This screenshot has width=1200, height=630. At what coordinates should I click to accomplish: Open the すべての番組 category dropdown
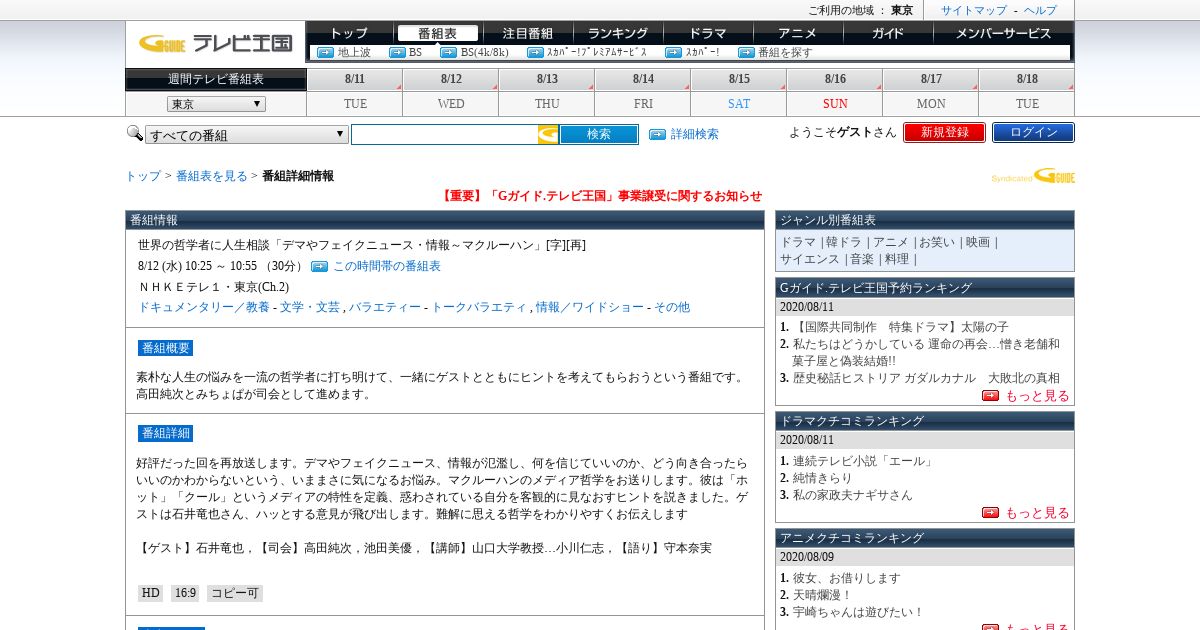(x=247, y=134)
